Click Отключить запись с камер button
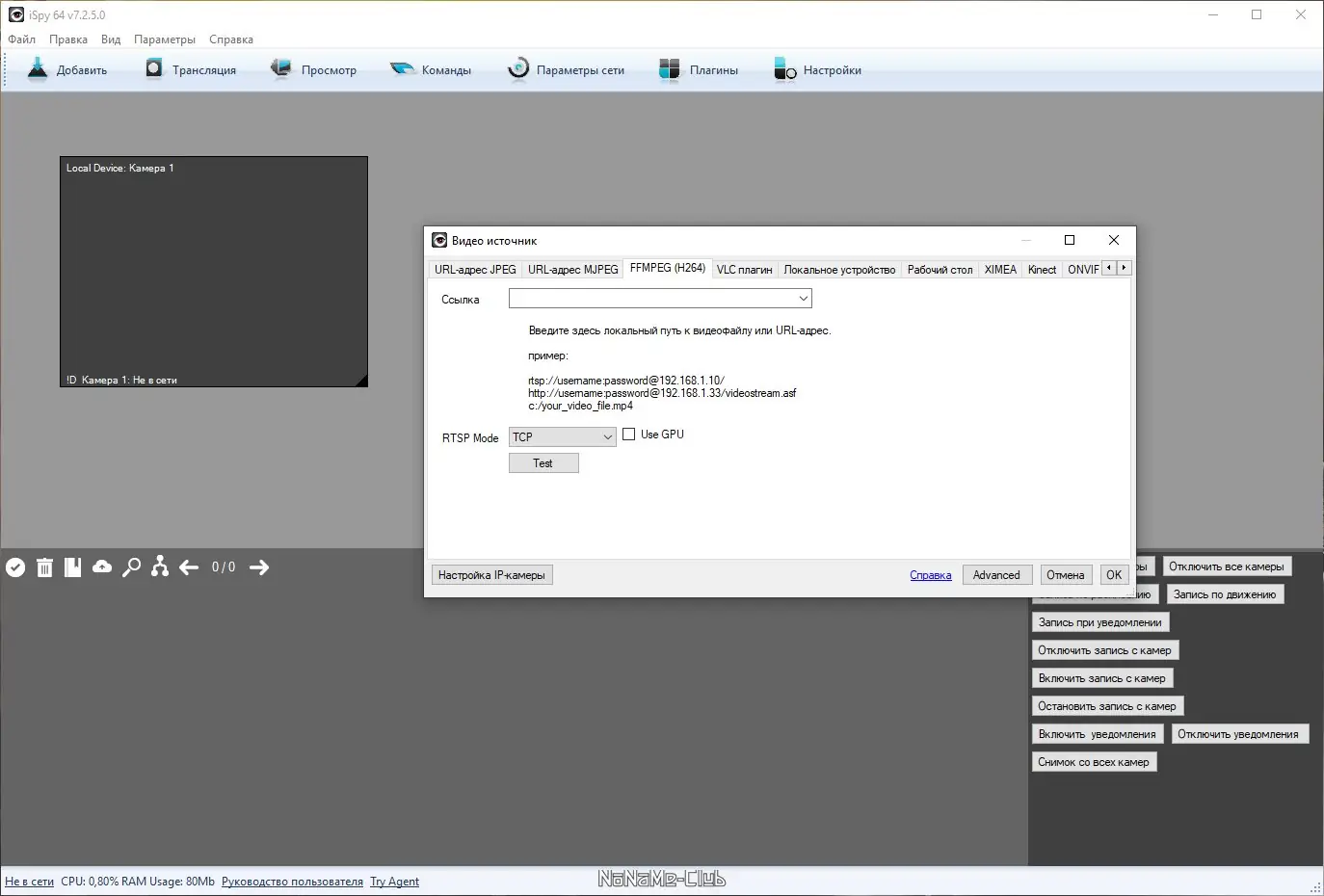Image resolution: width=1324 pixels, height=896 pixels. pos(1105,650)
